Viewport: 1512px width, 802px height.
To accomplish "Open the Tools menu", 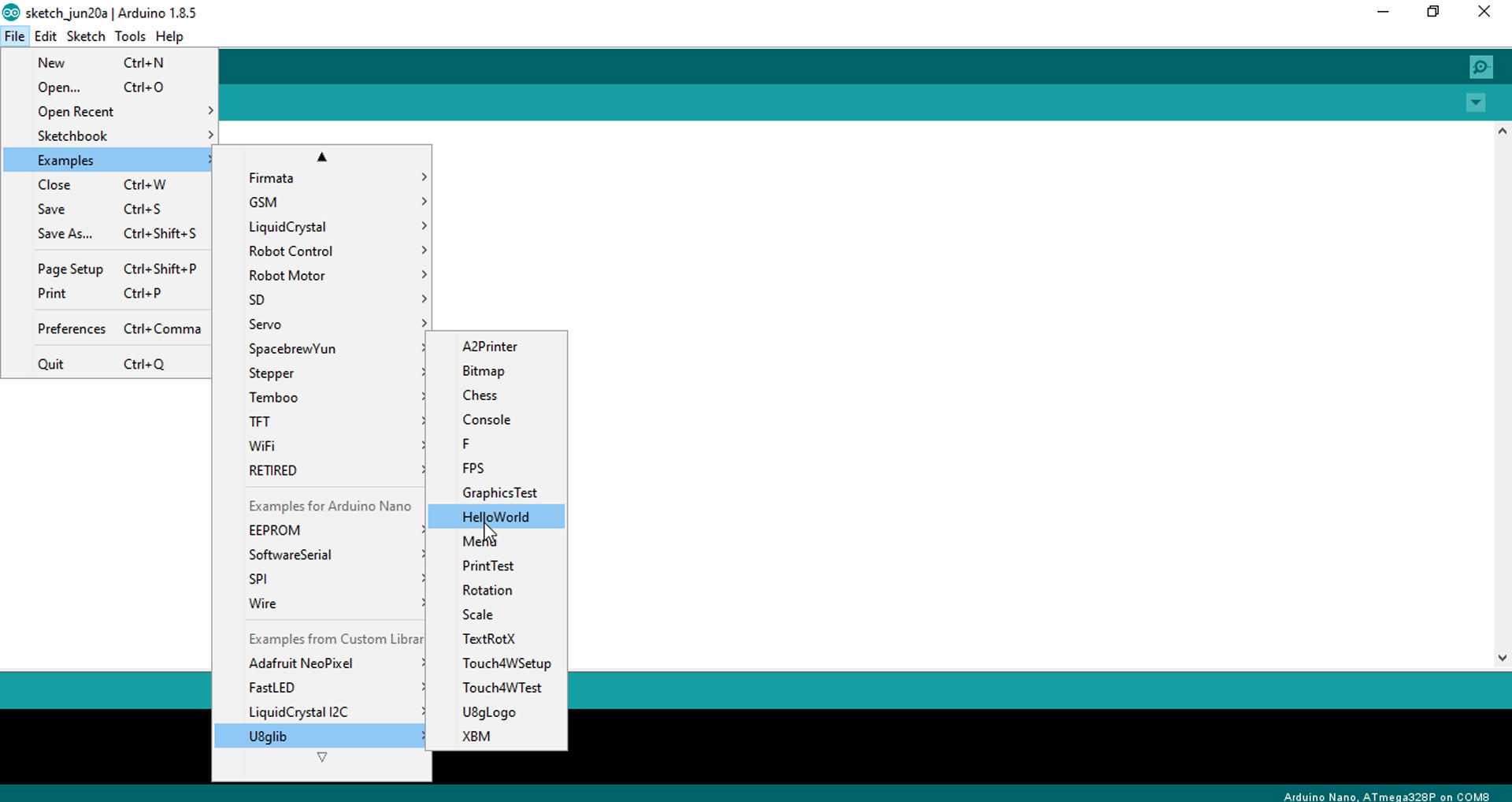I will [x=130, y=36].
